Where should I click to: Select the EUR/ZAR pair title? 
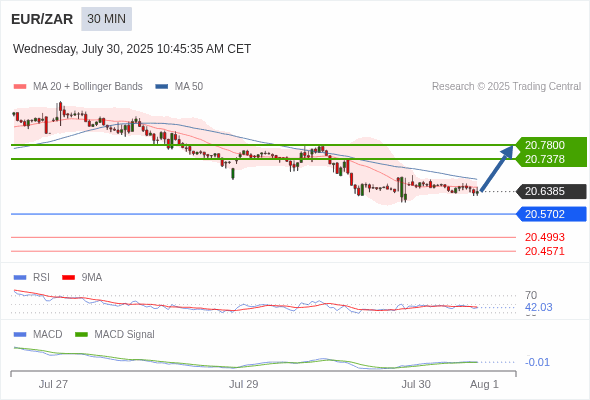(x=42, y=19)
